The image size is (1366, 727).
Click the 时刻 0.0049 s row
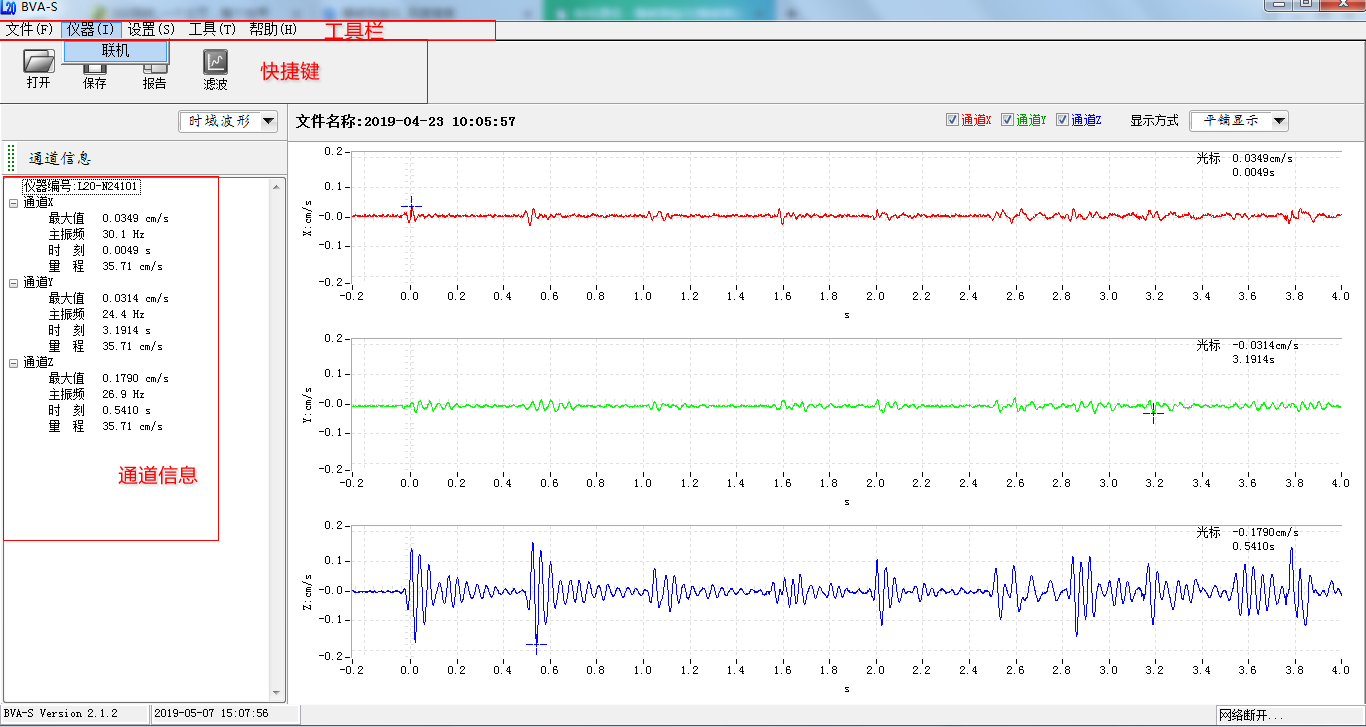click(100, 251)
